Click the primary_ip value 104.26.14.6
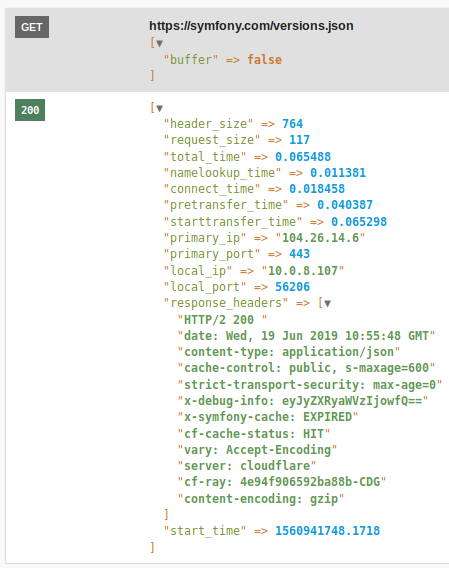449x568 pixels. pos(320,238)
